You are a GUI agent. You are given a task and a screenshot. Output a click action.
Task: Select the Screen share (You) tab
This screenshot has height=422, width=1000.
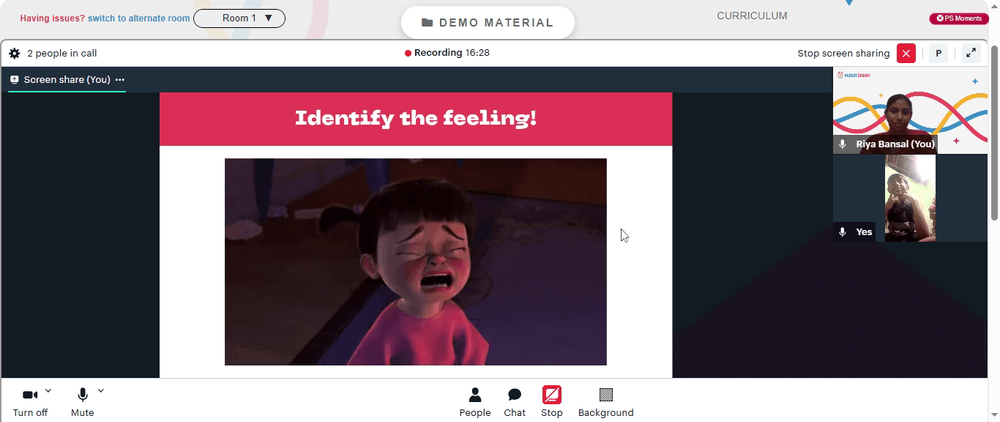pos(67,80)
